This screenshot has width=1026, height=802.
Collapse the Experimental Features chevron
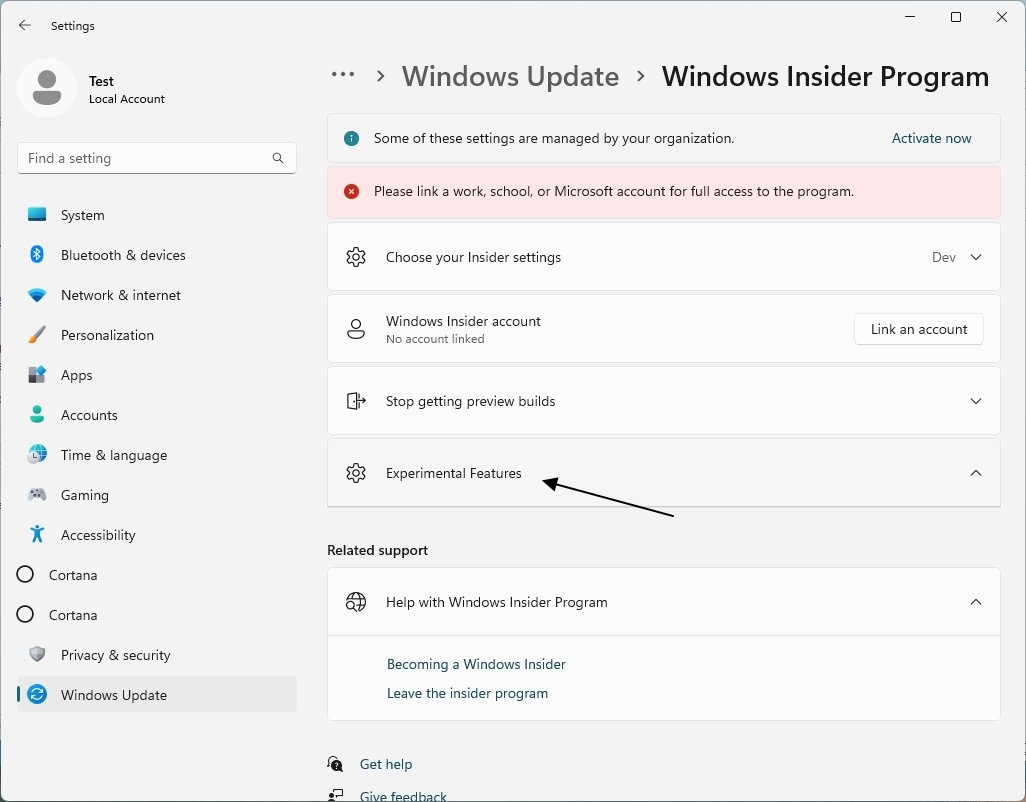coord(976,473)
